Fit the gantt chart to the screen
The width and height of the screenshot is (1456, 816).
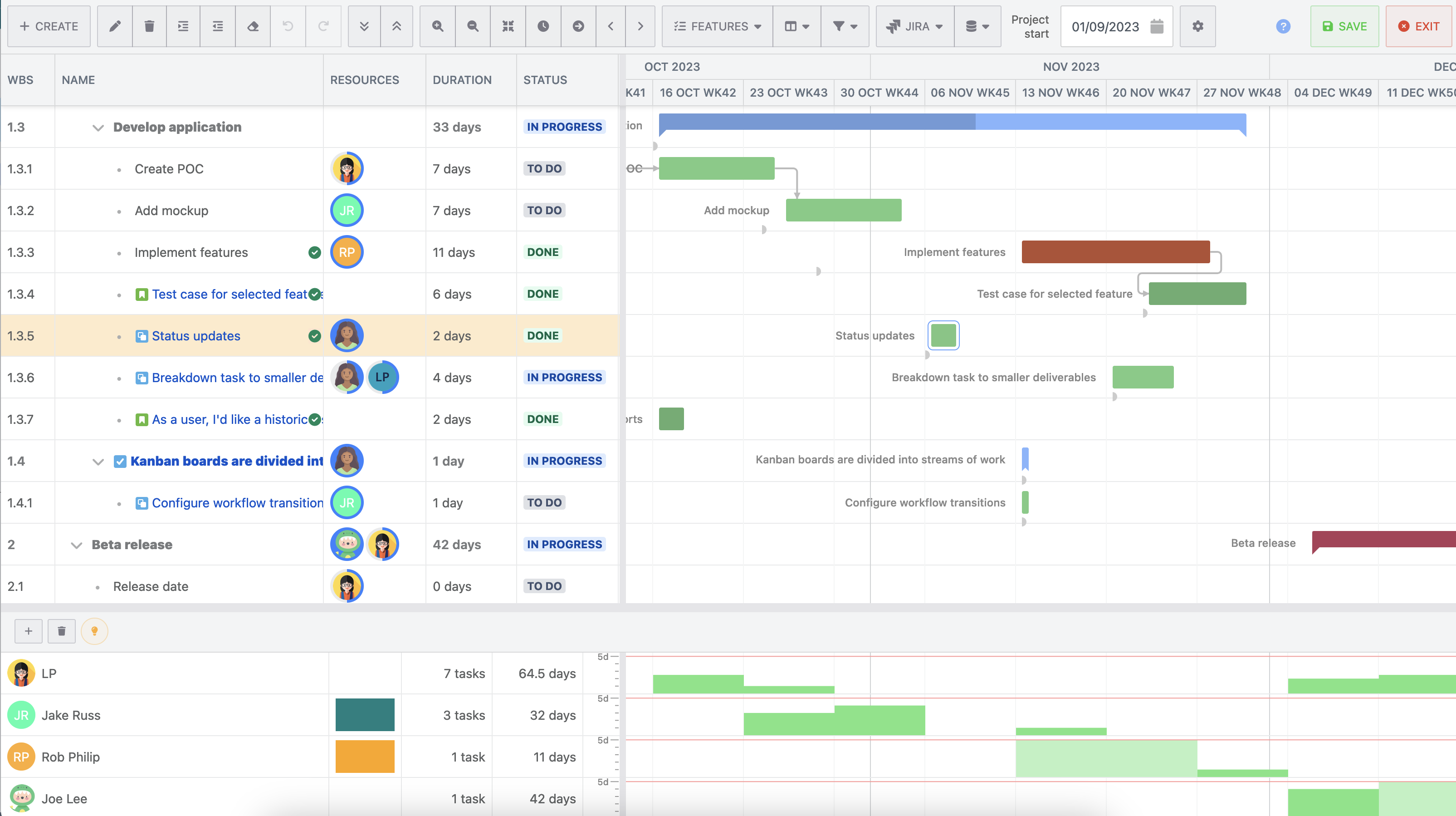pos(508,26)
